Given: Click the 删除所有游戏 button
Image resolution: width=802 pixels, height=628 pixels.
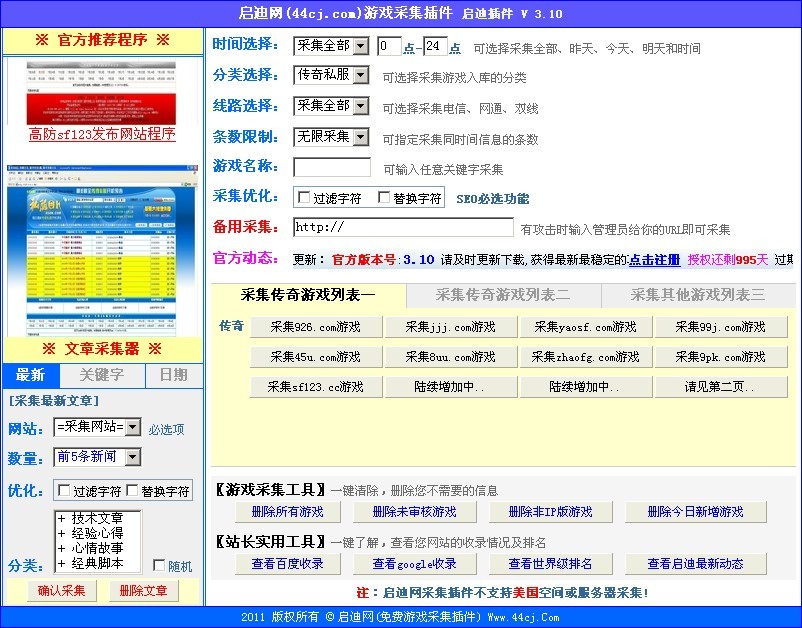Looking at the screenshot, I should coord(288,511).
